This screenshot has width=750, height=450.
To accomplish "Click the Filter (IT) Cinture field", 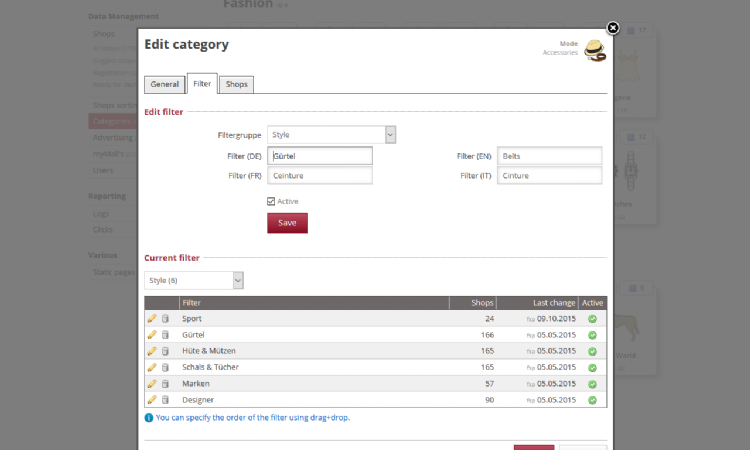I will pos(549,176).
